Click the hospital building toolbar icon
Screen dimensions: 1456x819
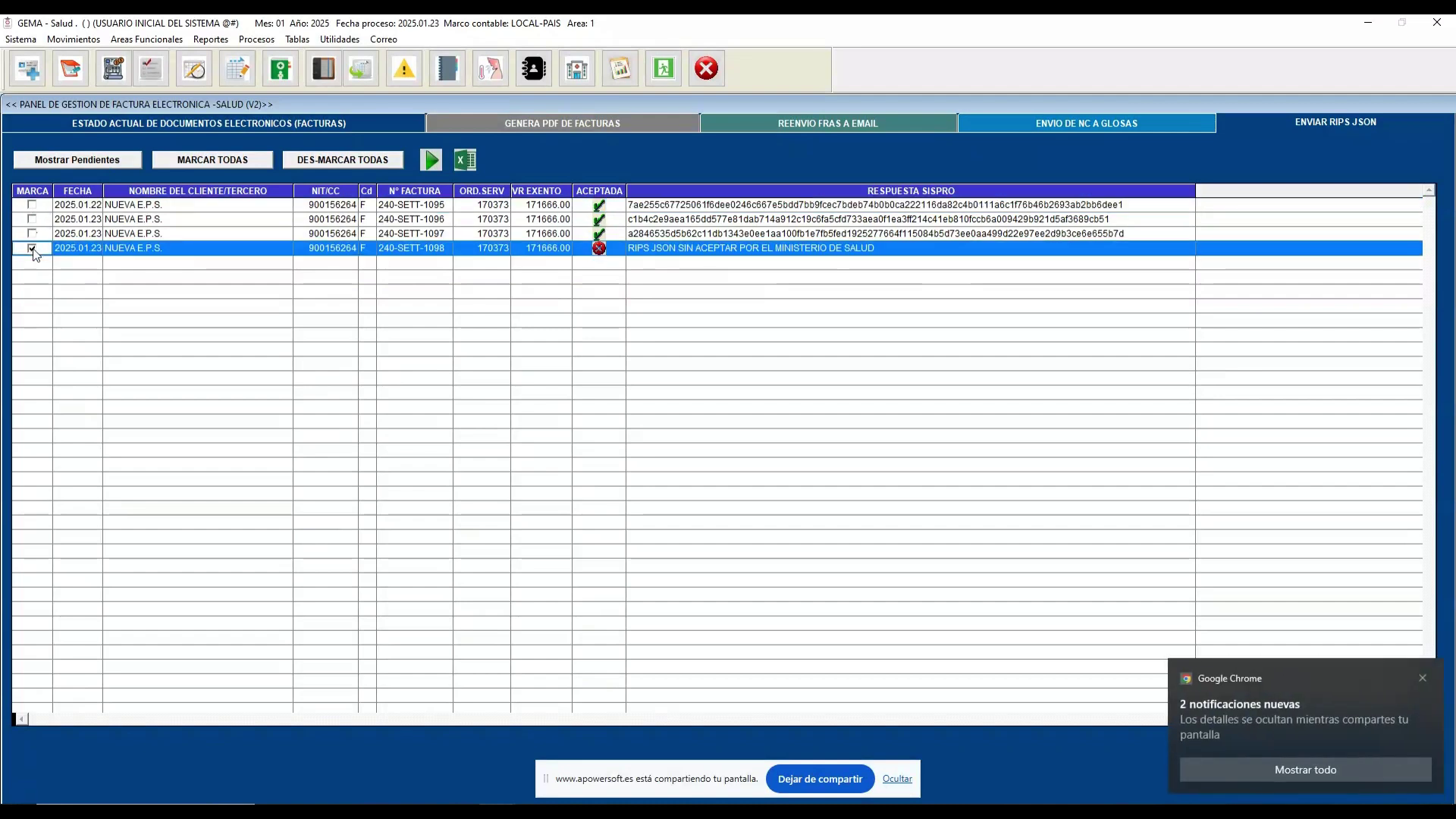click(577, 69)
